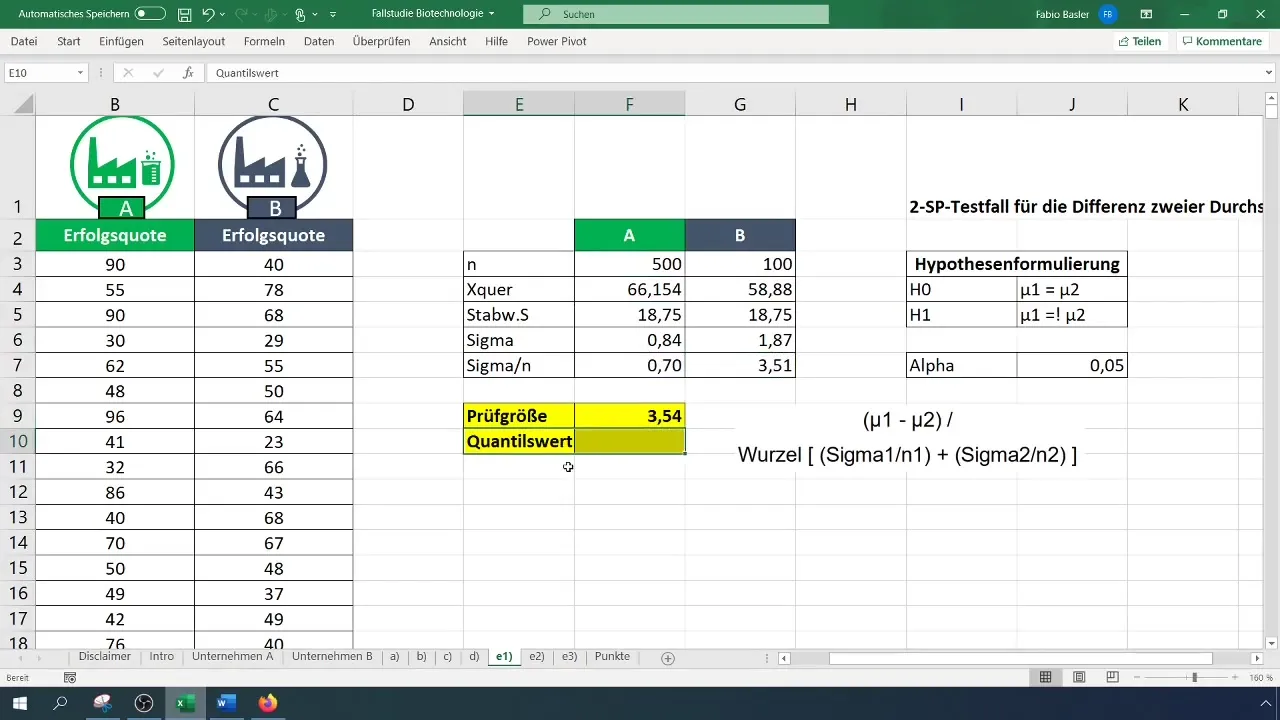The image size is (1280, 720).
Task: Click the Suchen search box
Action: pos(677,14)
